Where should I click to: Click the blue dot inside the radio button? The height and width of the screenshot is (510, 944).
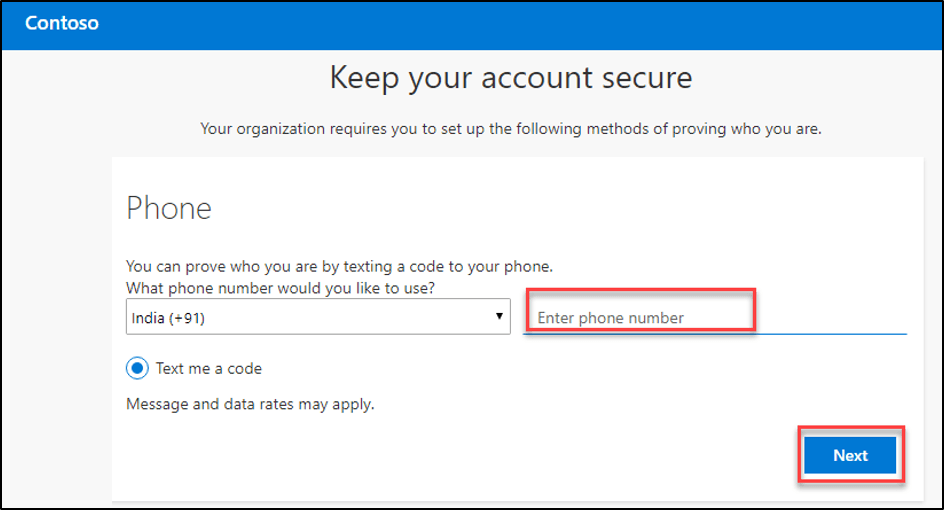[x=137, y=368]
